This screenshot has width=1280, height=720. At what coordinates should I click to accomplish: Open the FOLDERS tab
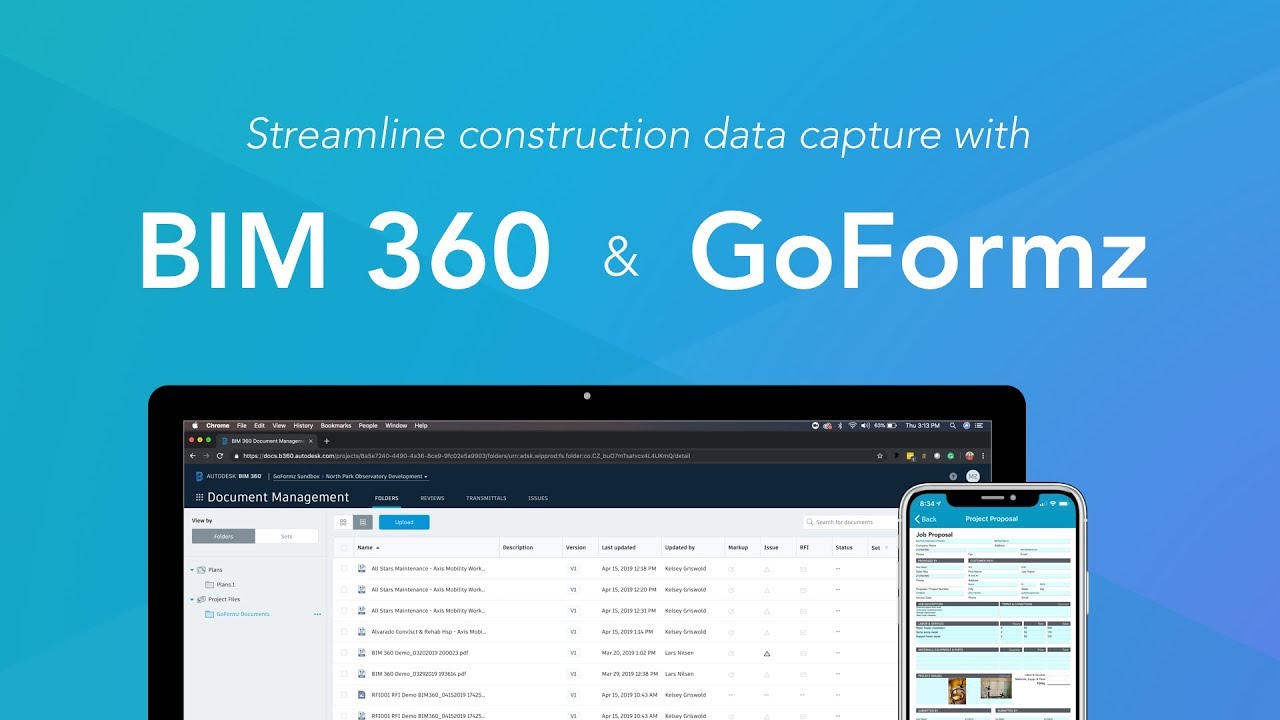[x=386, y=498]
